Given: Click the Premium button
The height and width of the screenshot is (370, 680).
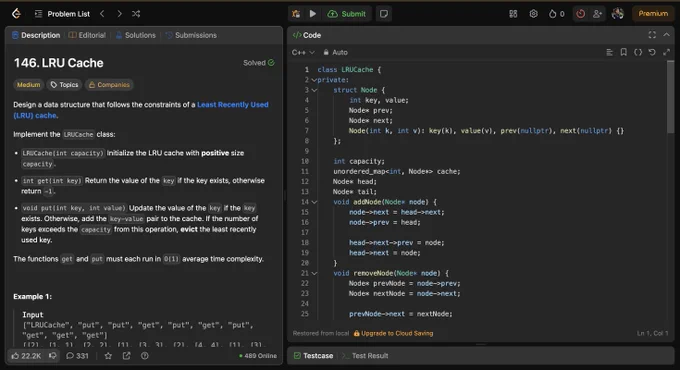Looking at the screenshot, I should [653, 14].
